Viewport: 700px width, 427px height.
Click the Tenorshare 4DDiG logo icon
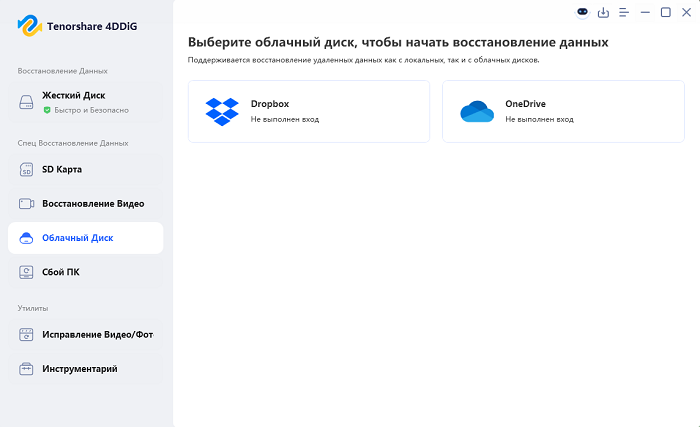29,25
